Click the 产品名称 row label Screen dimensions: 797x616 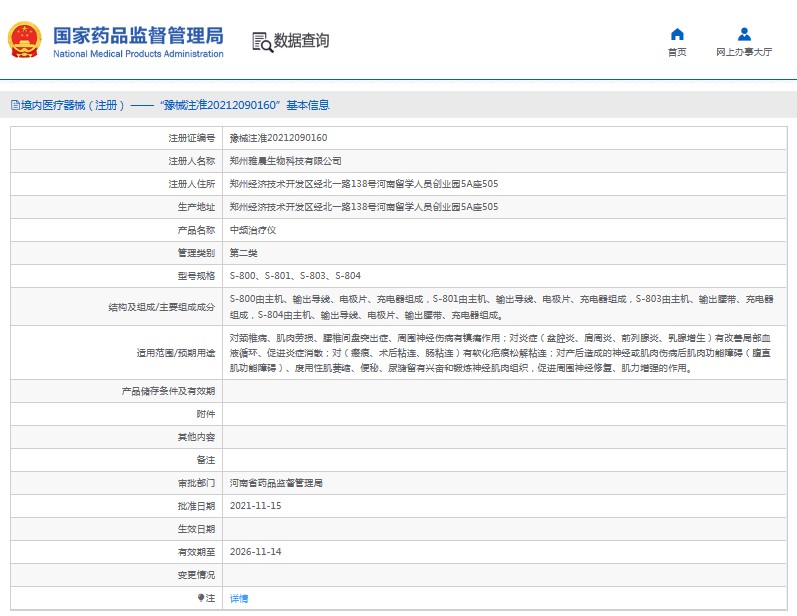(196, 230)
